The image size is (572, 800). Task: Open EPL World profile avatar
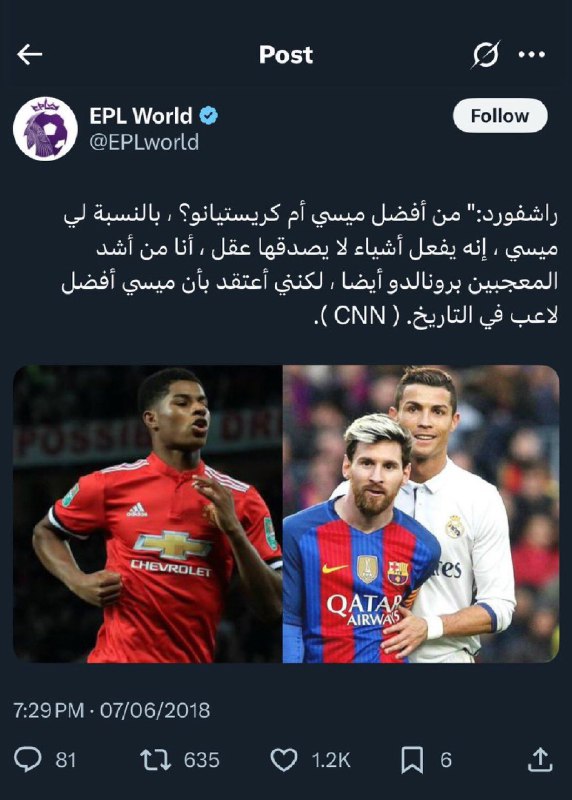[45, 129]
